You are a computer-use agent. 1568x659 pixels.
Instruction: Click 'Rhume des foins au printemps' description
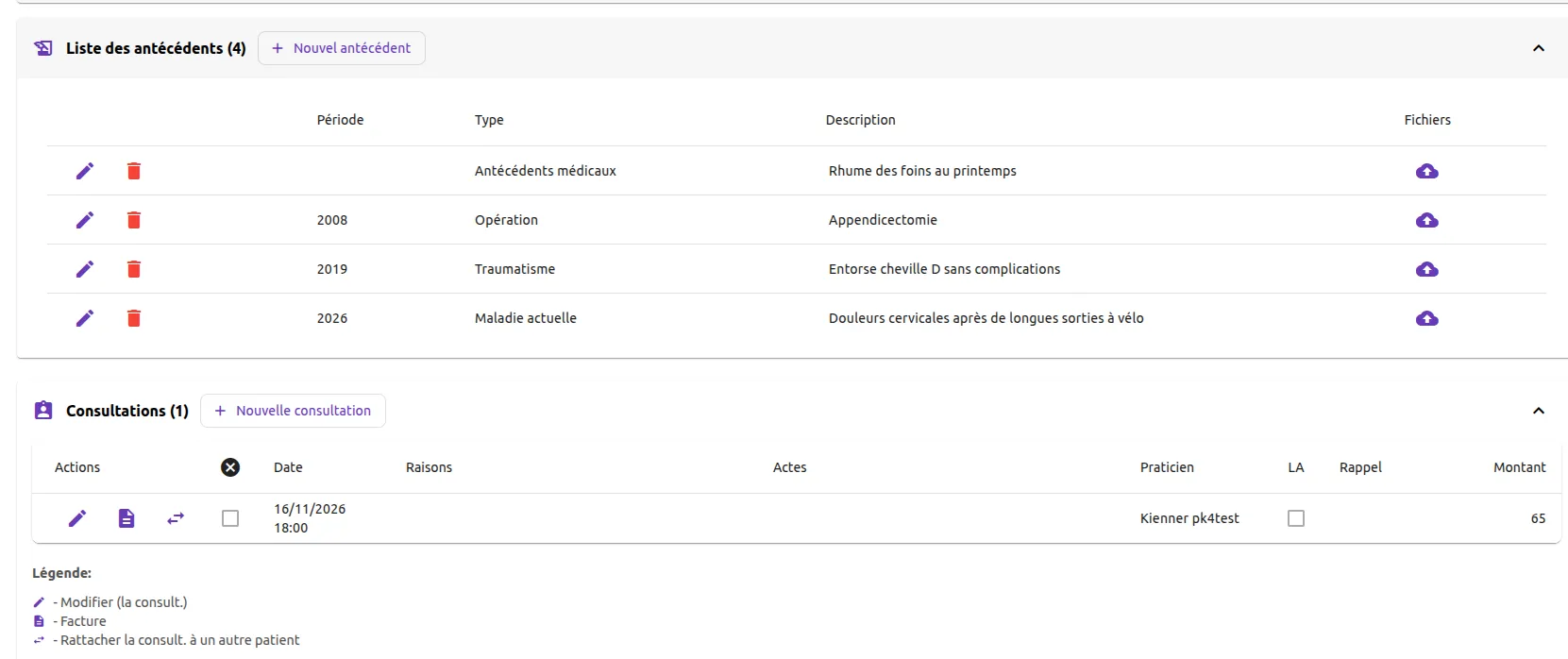(922, 171)
